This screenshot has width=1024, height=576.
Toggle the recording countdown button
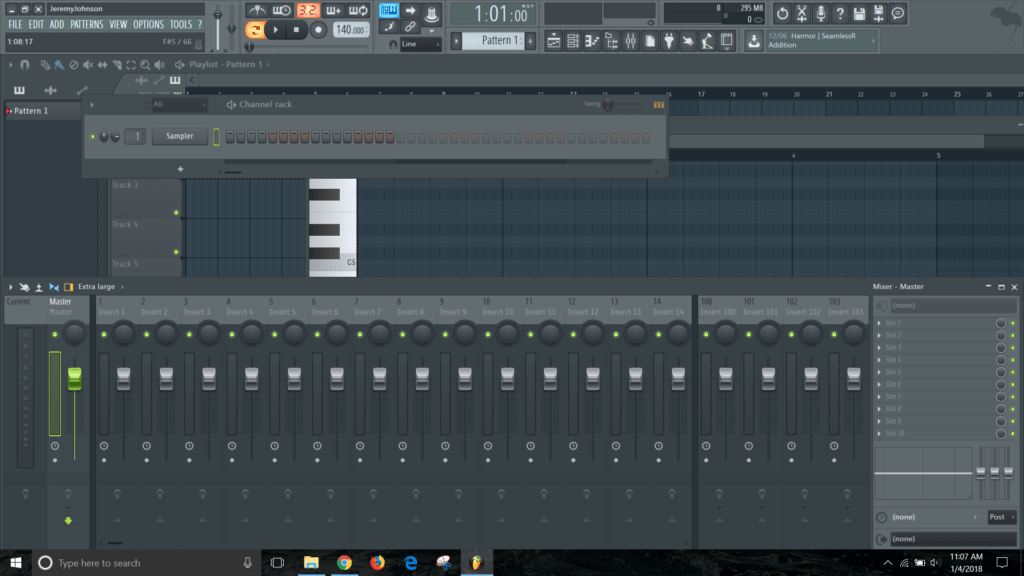[x=308, y=10]
